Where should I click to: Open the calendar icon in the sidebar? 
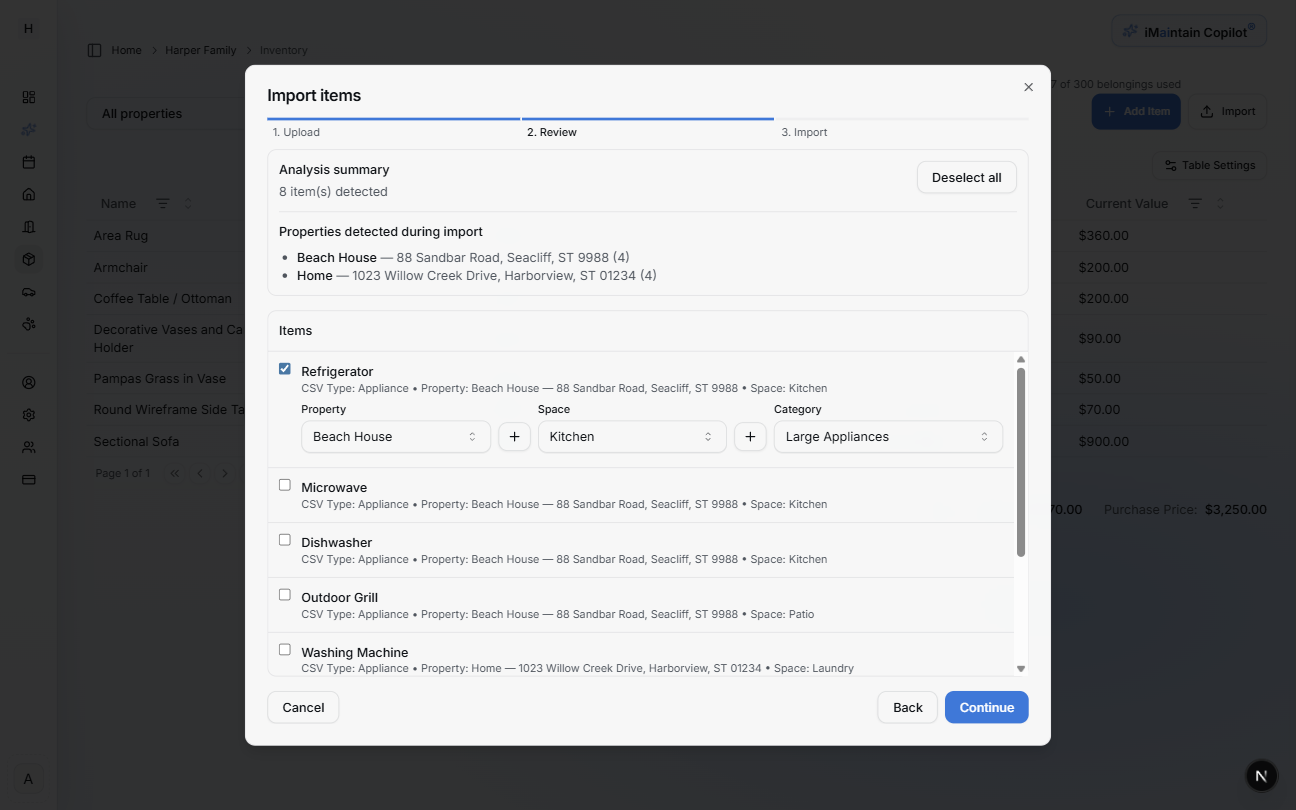pos(28,161)
